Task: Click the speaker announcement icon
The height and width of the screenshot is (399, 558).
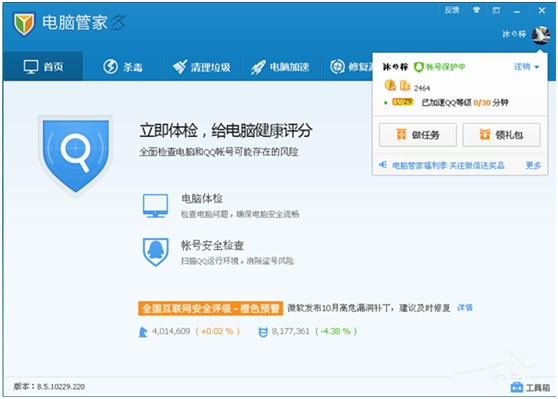Action: [383, 165]
